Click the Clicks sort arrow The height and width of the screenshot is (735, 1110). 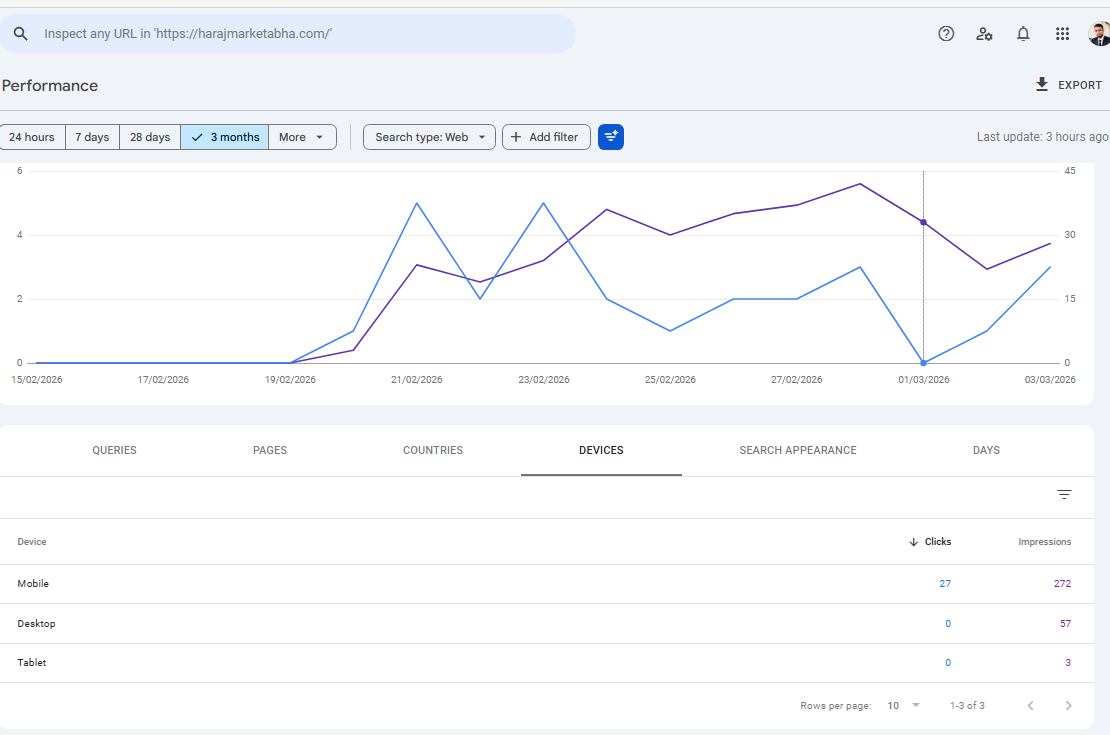[x=913, y=542]
